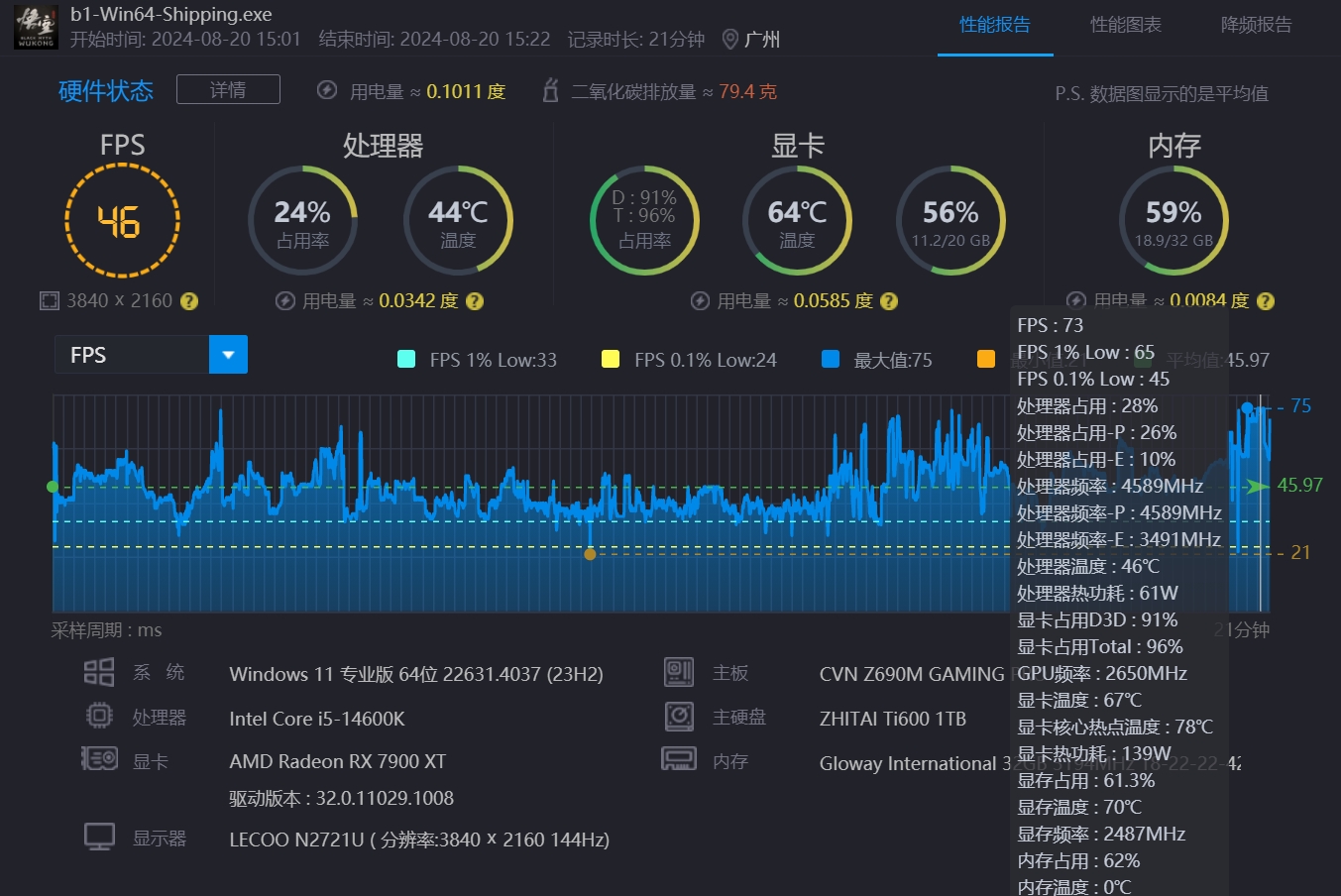This screenshot has width=1341, height=896.
Task: Click the location pin icon beside 广州
Action: click(x=730, y=40)
